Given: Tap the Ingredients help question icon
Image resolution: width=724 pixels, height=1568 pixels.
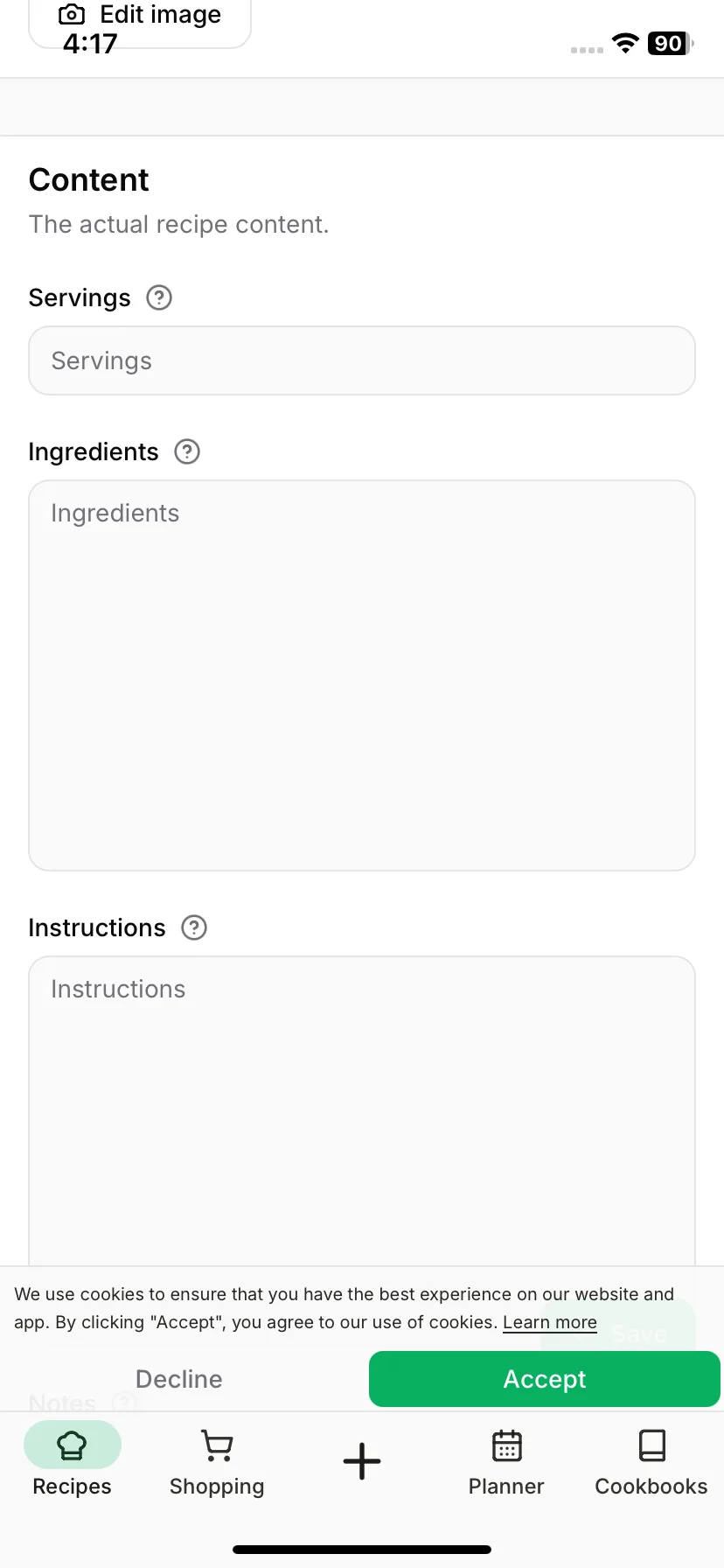Looking at the screenshot, I should (x=187, y=451).
